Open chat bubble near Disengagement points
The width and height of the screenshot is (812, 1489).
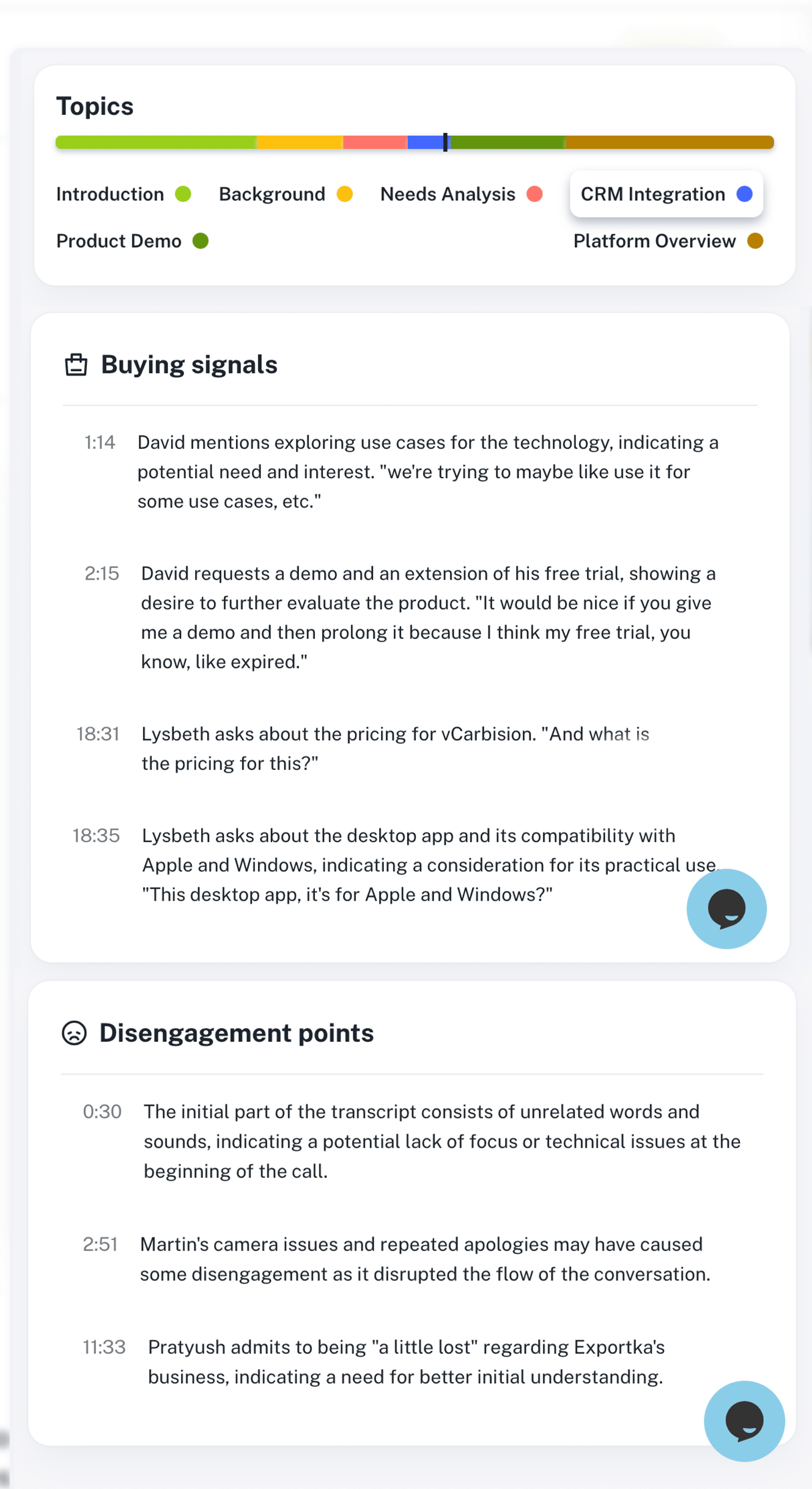click(x=744, y=1421)
